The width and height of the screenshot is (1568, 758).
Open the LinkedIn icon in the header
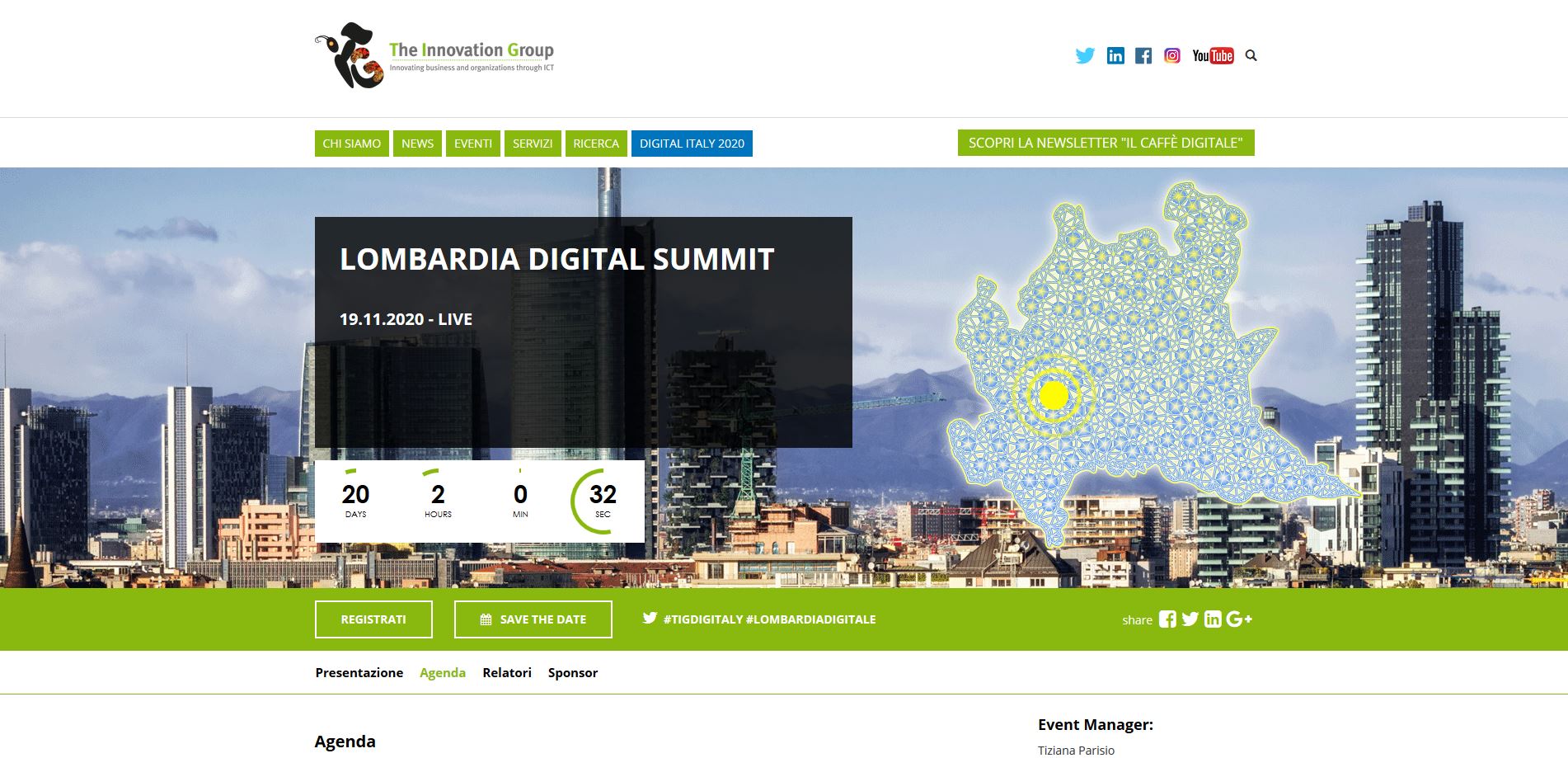(x=1115, y=55)
